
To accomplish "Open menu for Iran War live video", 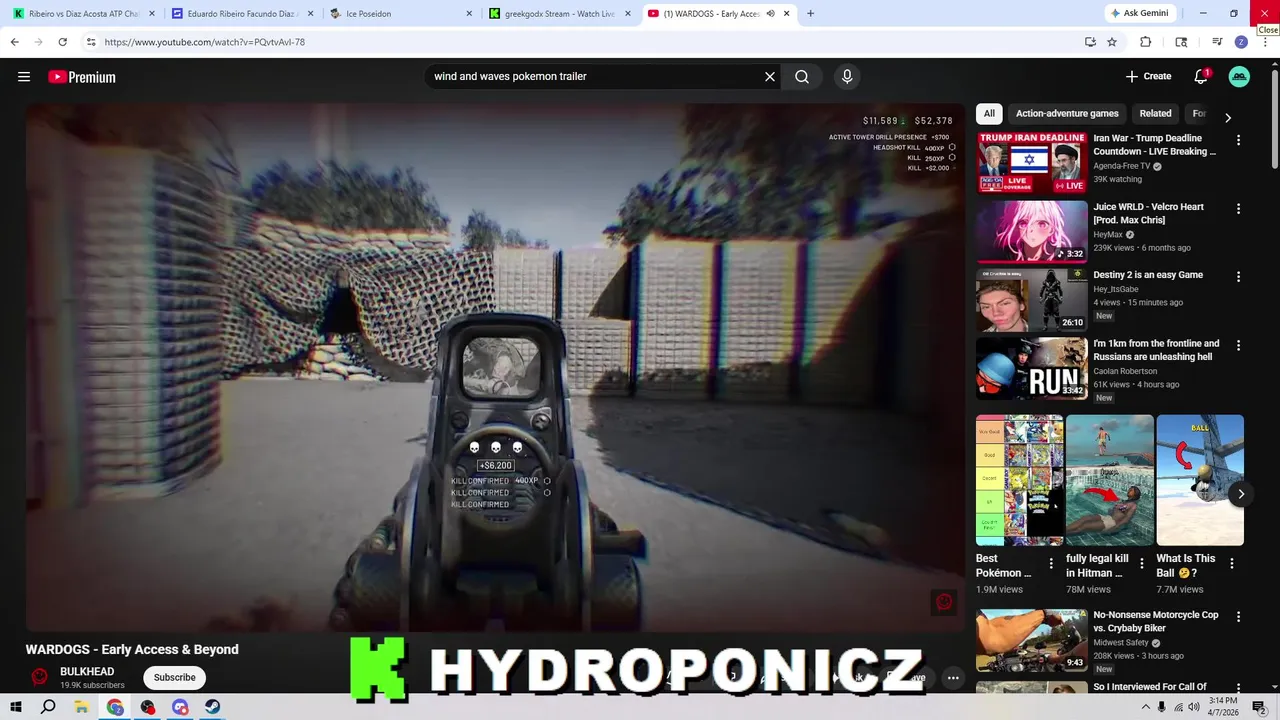I will click(x=1238, y=141).
